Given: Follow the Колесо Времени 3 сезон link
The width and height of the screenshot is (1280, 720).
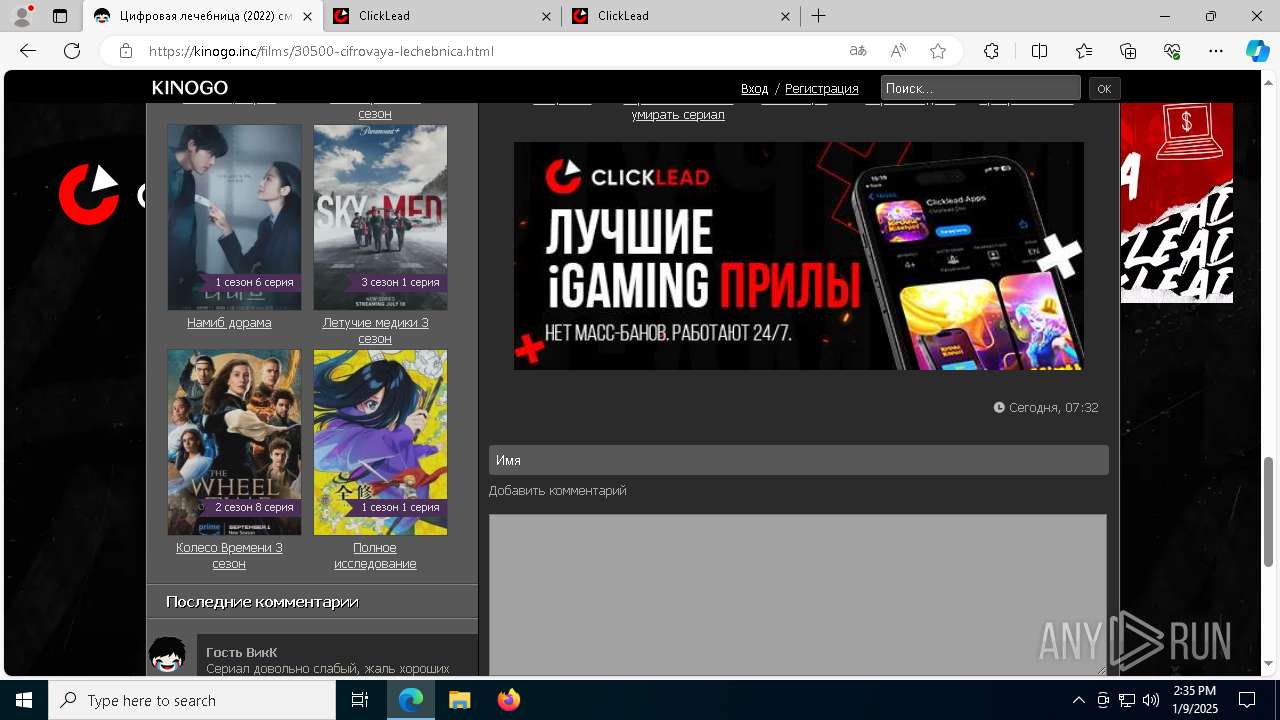Looking at the screenshot, I should tap(229, 556).
